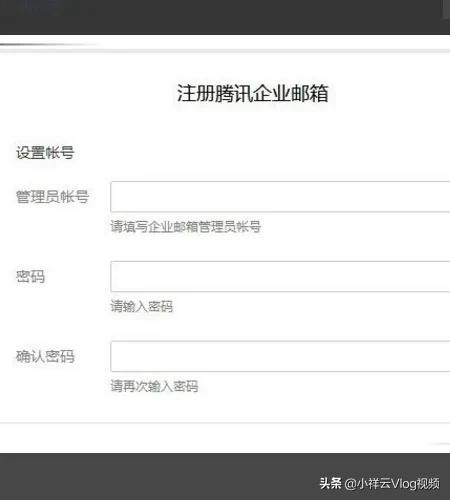Click the gray progress line under header
450x500 pixels.
click(50, 44)
